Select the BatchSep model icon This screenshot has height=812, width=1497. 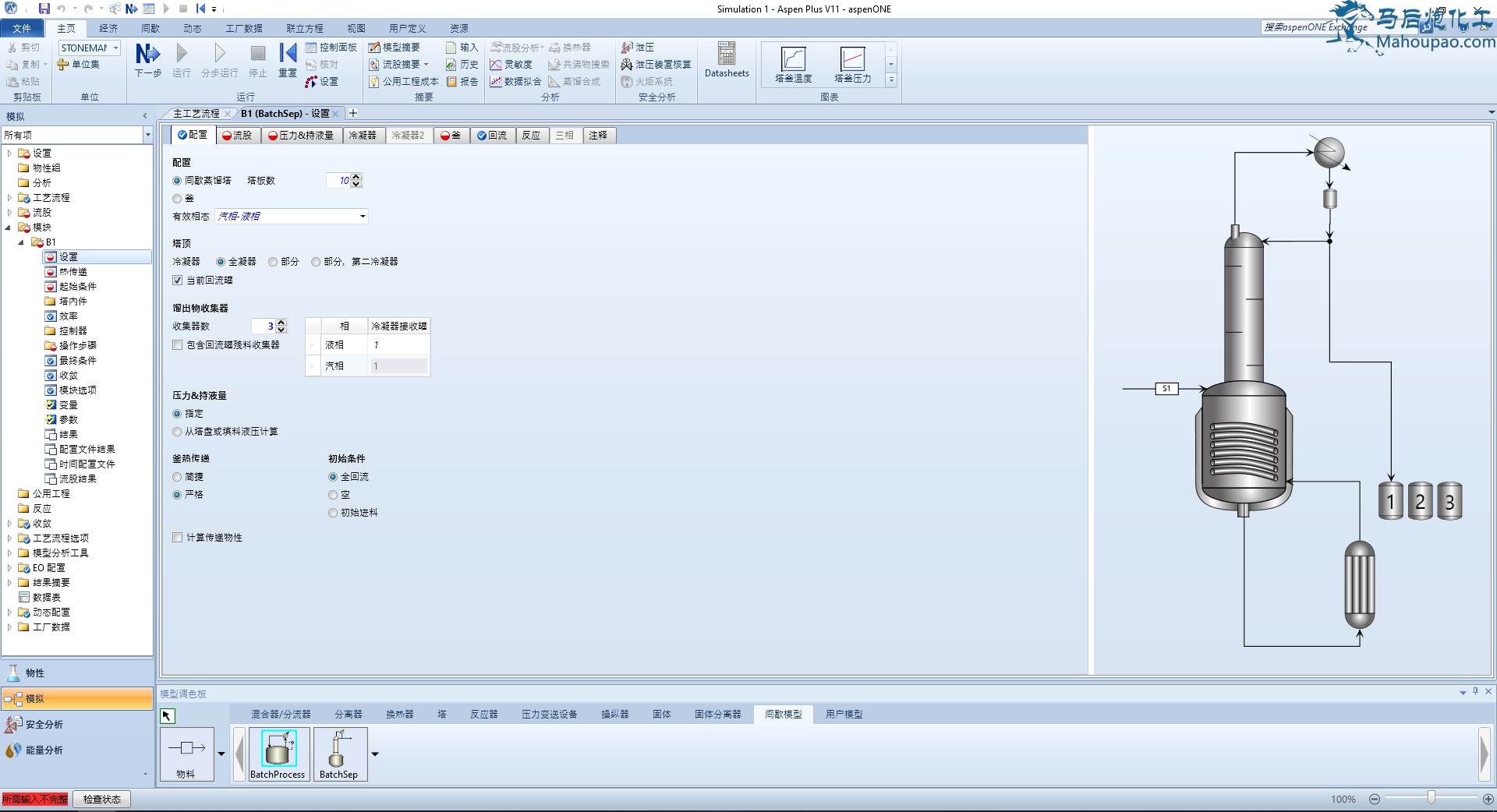click(x=338, y=754)
